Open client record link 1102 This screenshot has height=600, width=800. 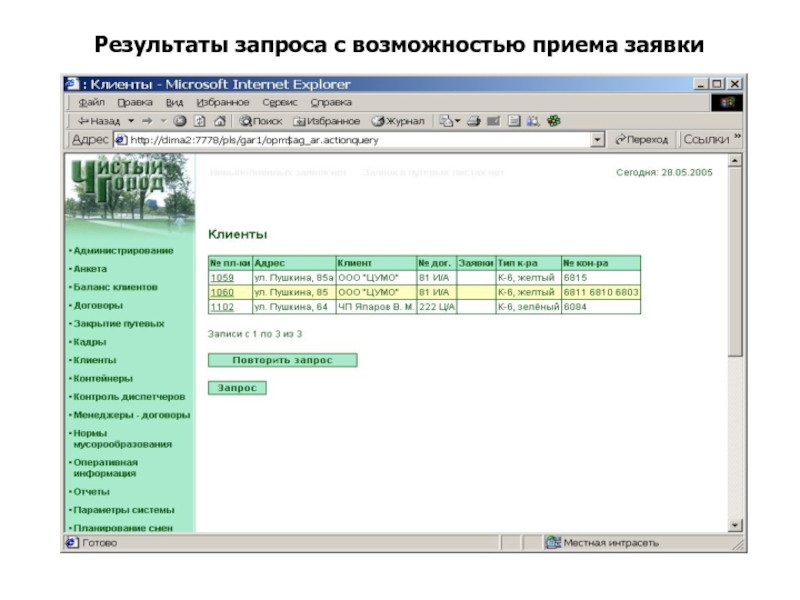click(221, 307)
